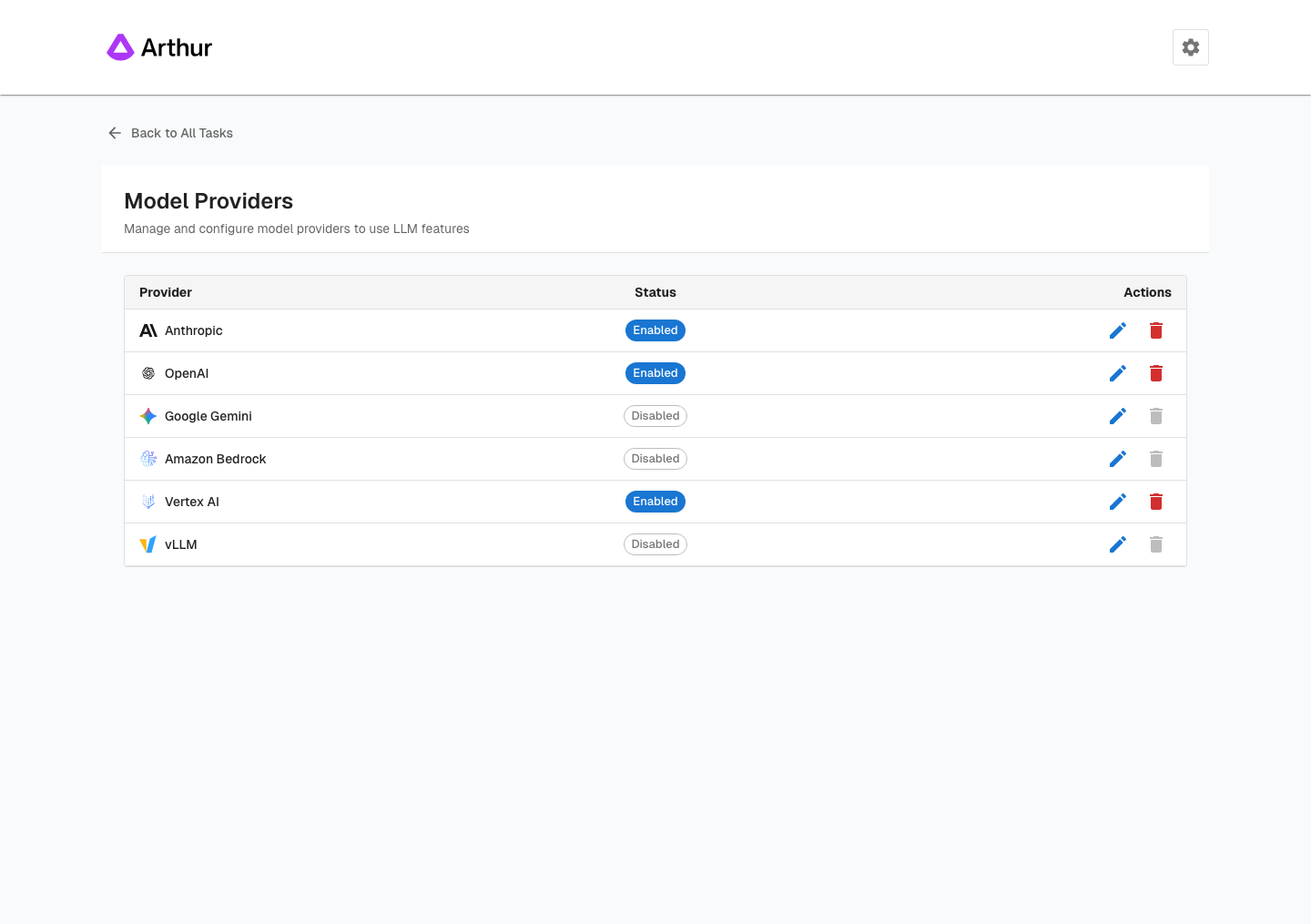Edit the Google Gemini provider settings
The height and width of the screenshot is (924, 1311).
[x=1118, y=416]
